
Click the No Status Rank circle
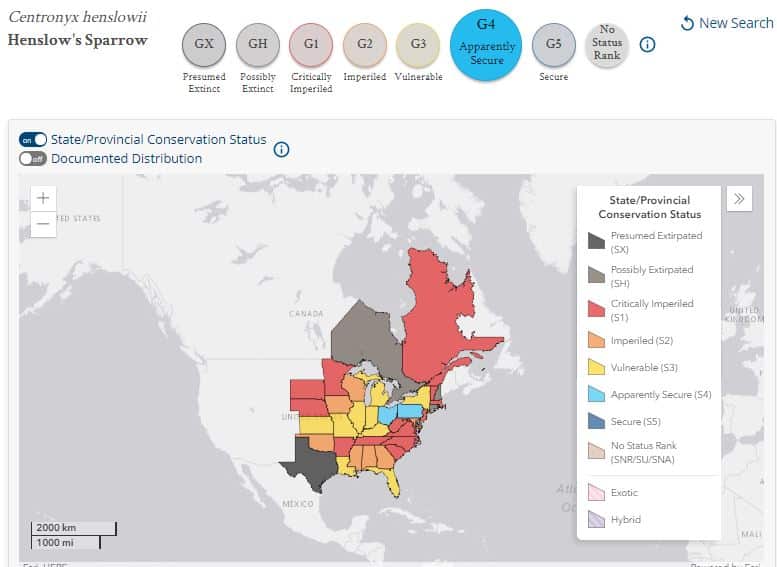[607, 44]
